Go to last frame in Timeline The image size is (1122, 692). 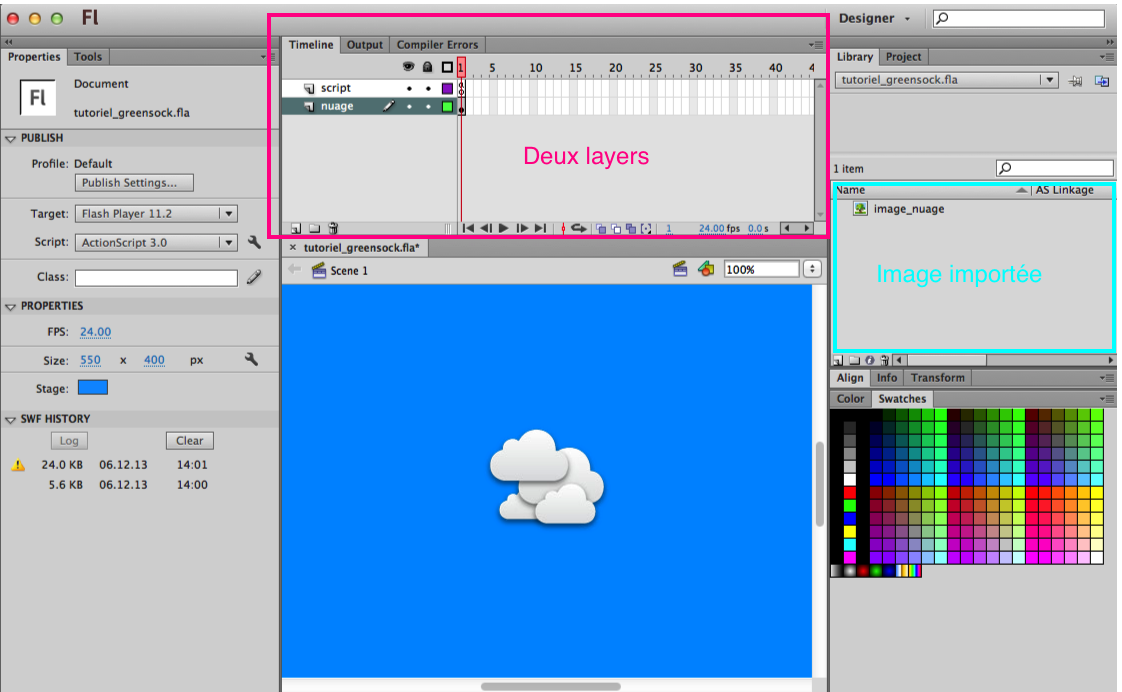click(540, 228)
